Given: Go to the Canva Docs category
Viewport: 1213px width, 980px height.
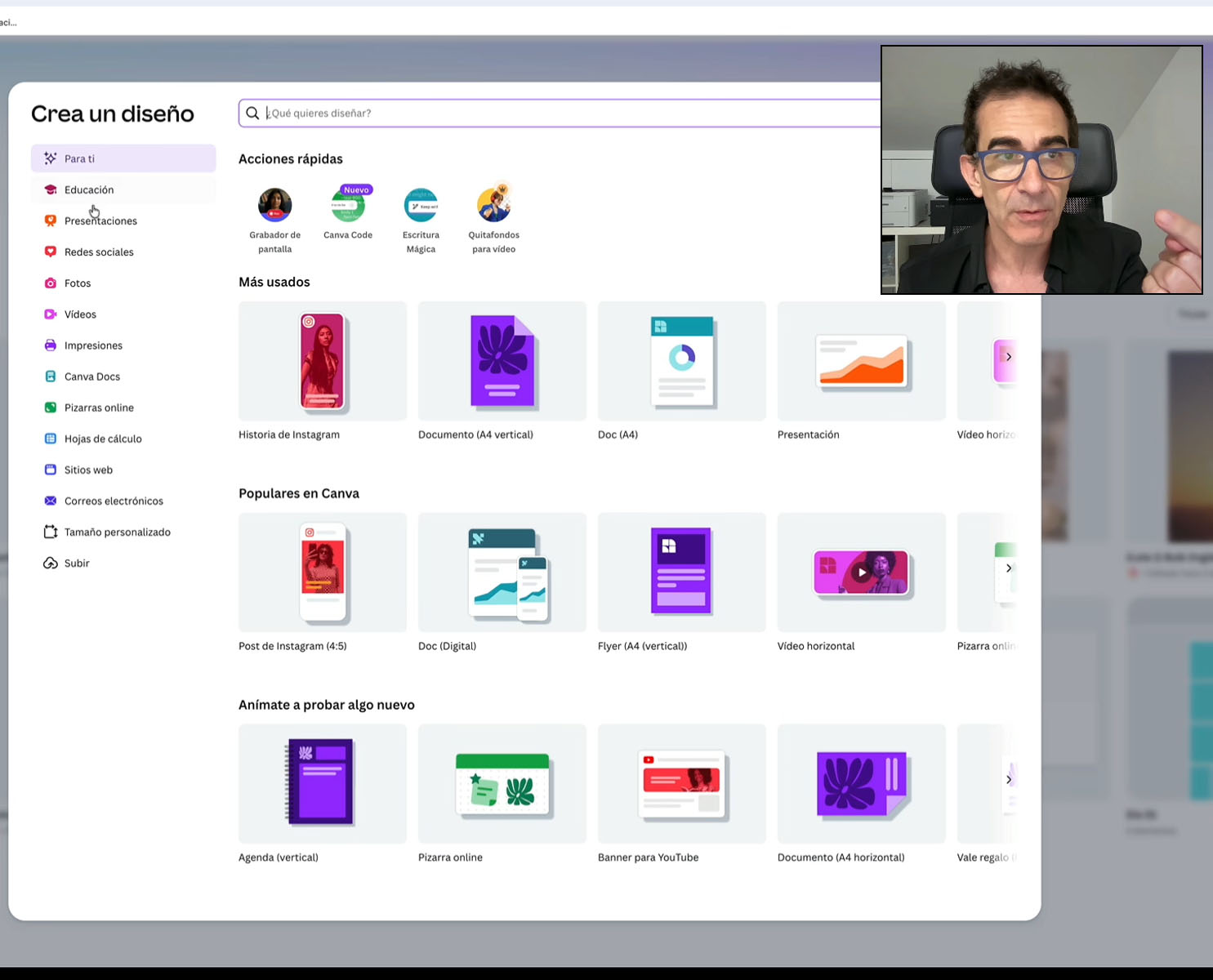Looking at the screenshot, I should (x=123, y=376).
